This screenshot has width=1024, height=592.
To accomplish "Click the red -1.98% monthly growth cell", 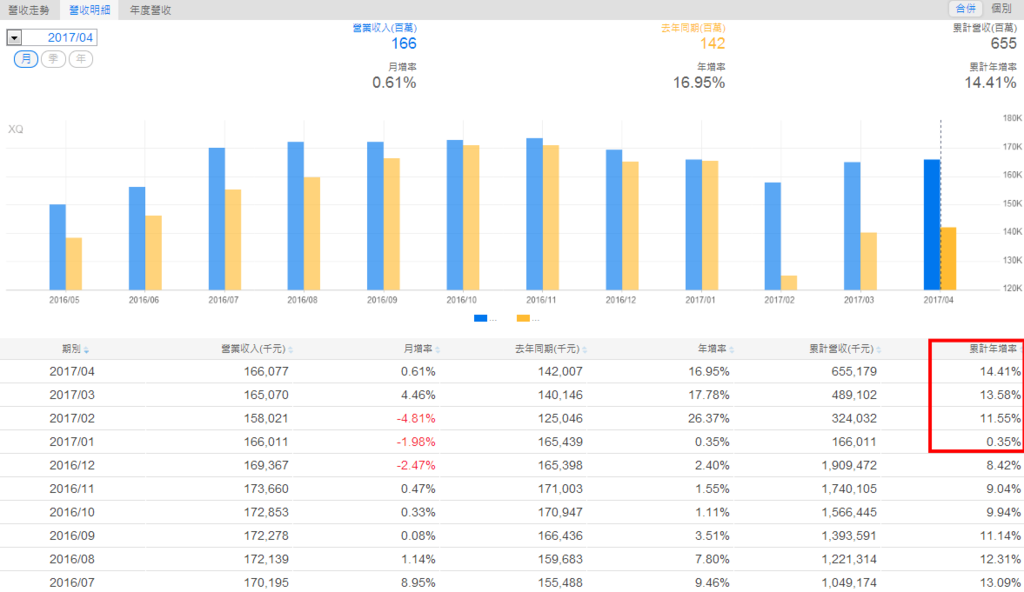I will 416,442.
